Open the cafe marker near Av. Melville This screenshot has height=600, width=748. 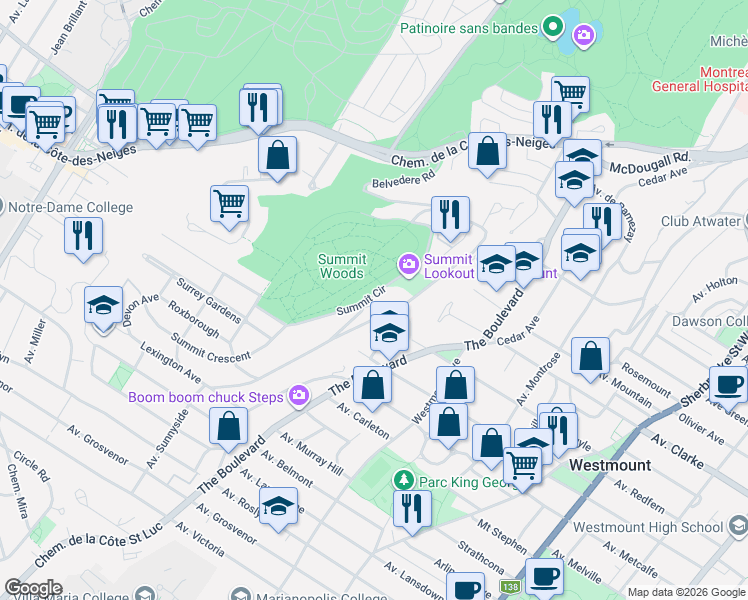tap(544, 578)
